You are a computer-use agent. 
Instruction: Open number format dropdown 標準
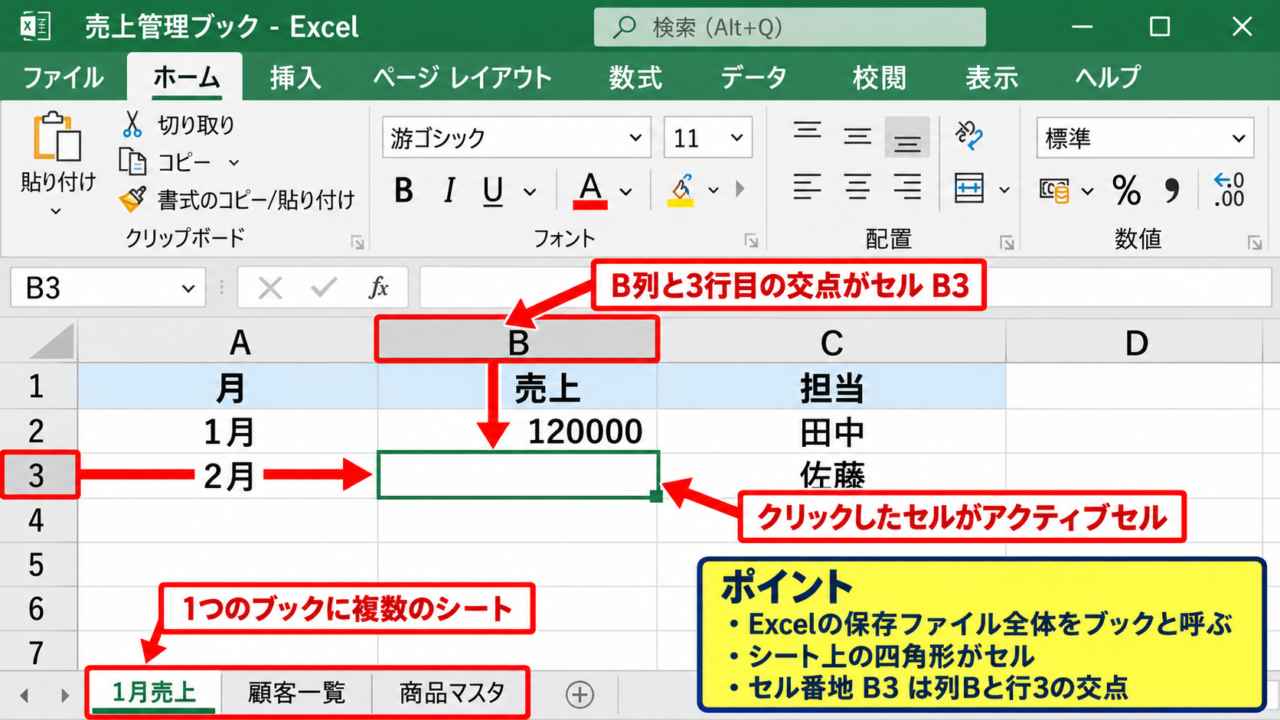click(1145, 139)
